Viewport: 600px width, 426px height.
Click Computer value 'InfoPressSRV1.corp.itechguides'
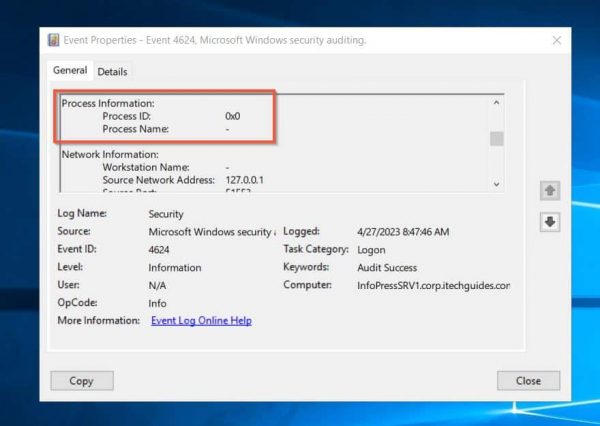pyautogui.click(x=433, y=286)
